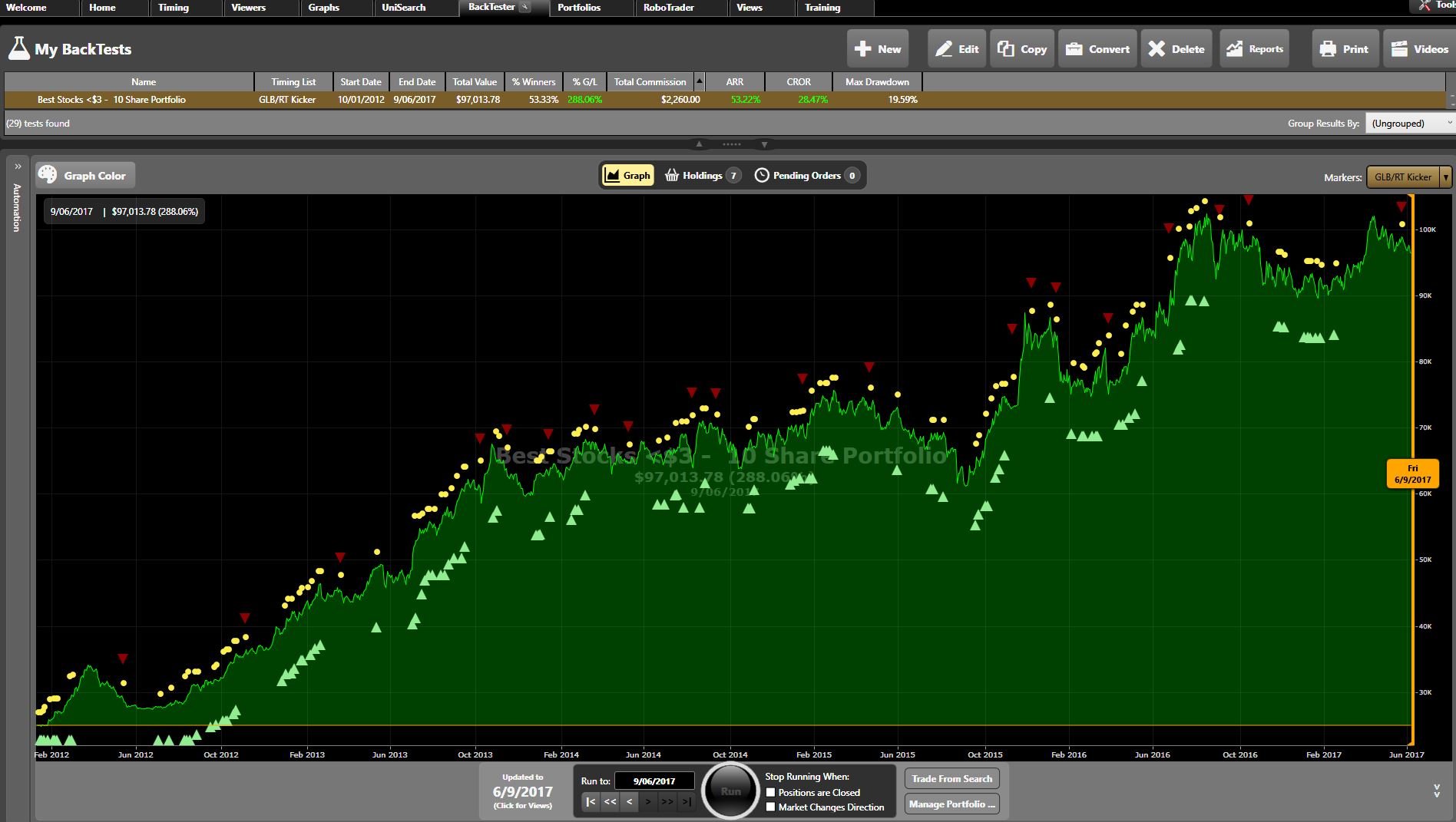Check the Market Changes Direction option
Viewport: 1456px width, 822px height.
[x=769, y=807]
